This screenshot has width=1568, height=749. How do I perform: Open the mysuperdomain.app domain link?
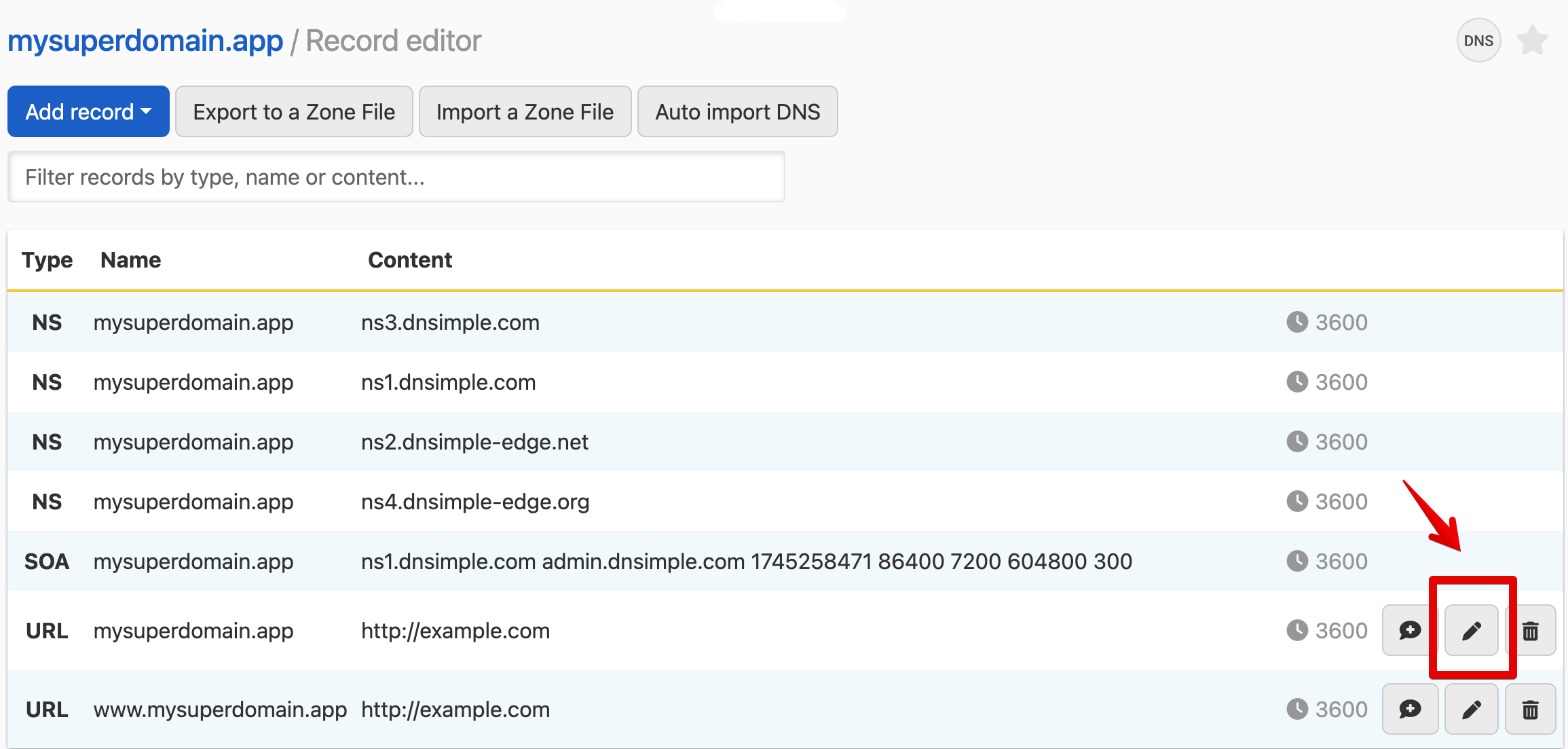point(145,40)
